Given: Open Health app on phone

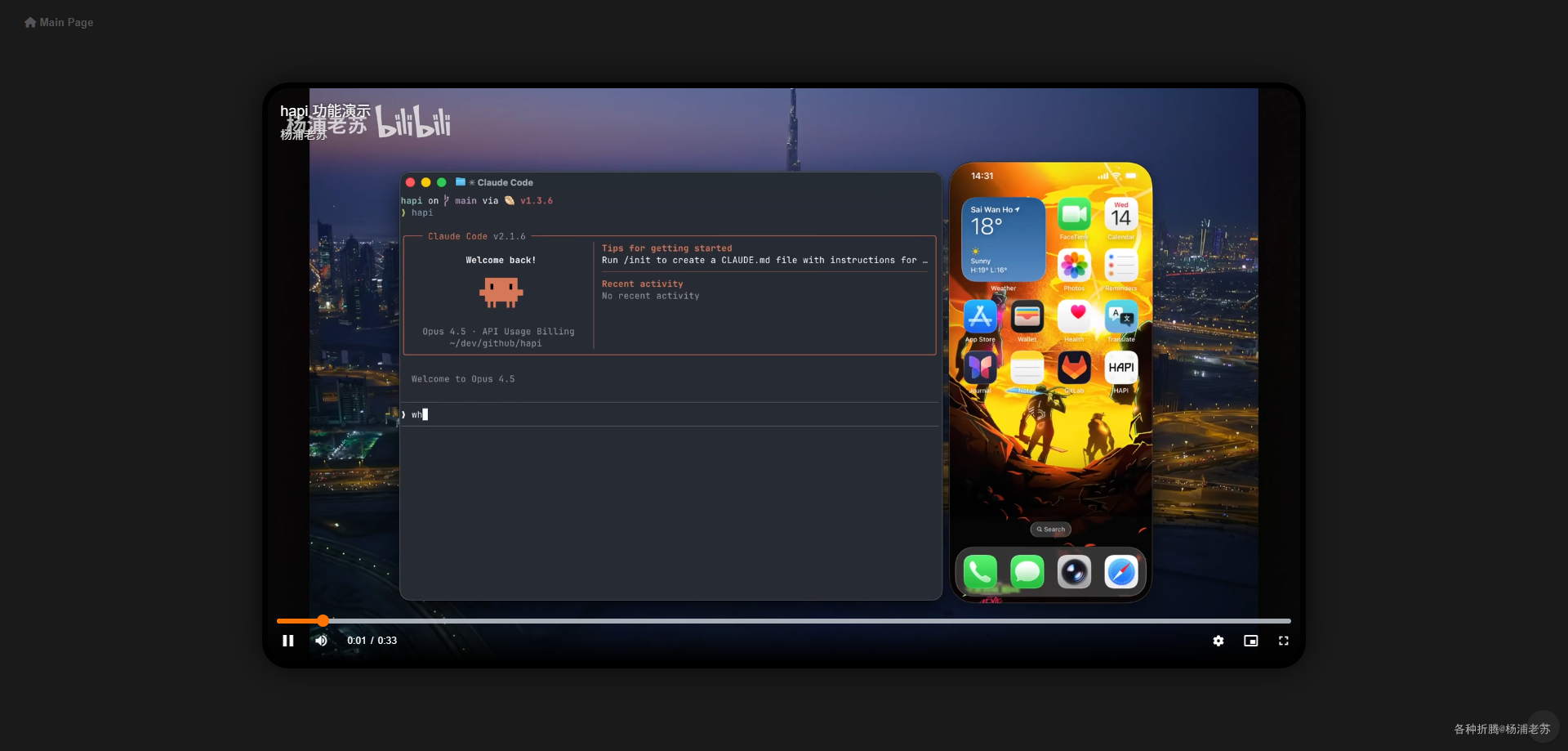Looking at the screenshot, I should [1074, 317].
